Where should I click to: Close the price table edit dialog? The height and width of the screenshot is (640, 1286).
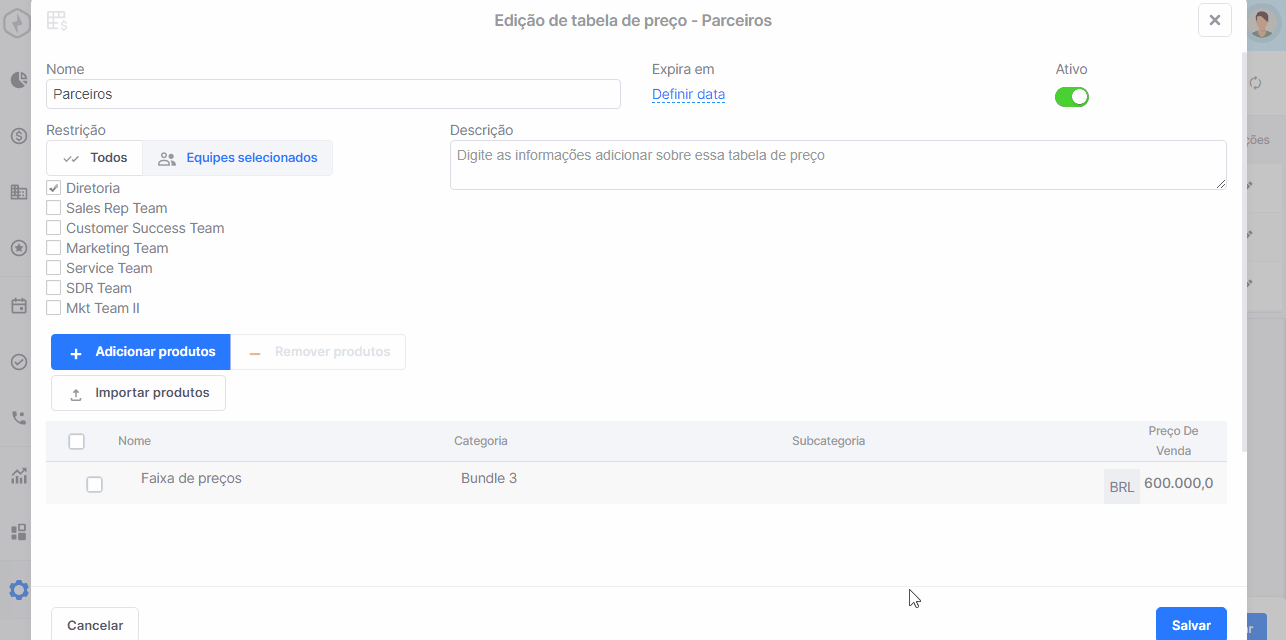pos(1214,20)
